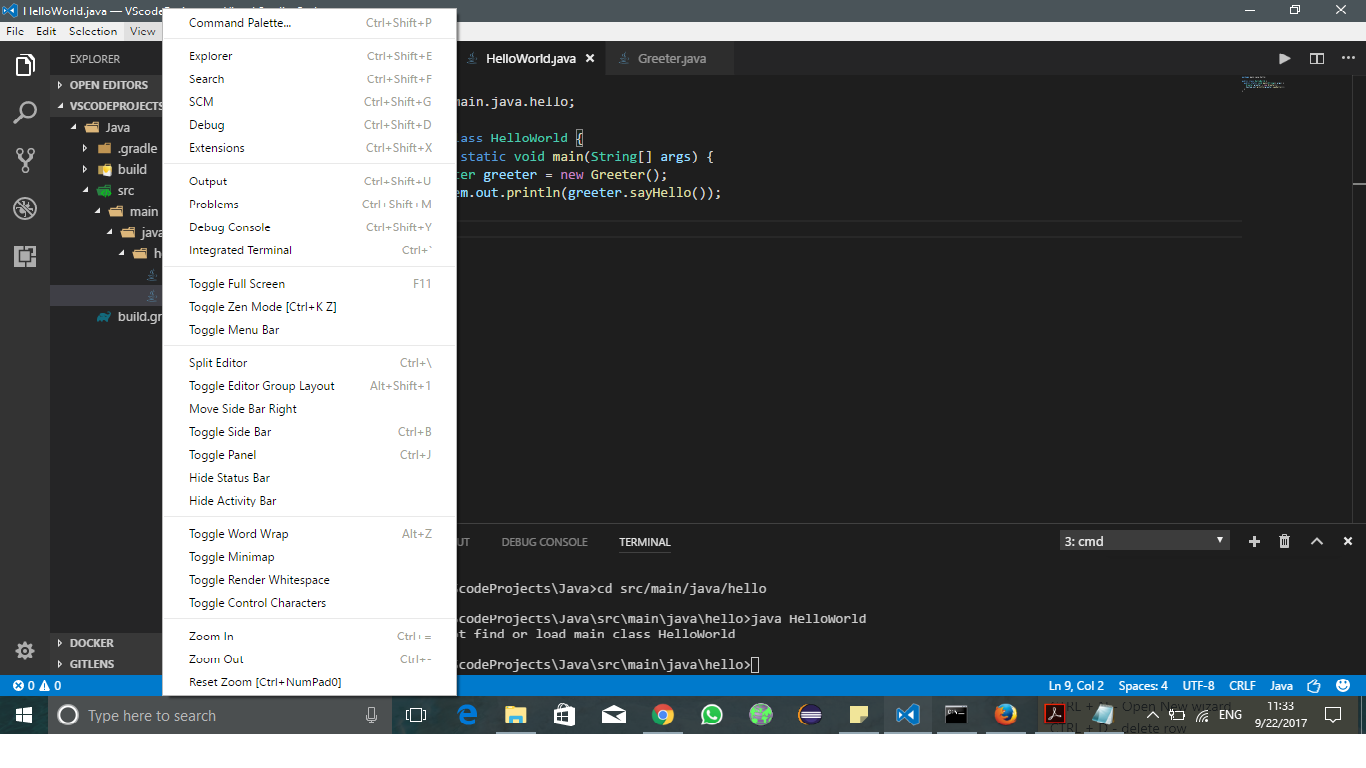Screen dimensions: 1366x768
Task: Click 'Ln 9, Col 2' in the status bar
Action: point(1076,685)
